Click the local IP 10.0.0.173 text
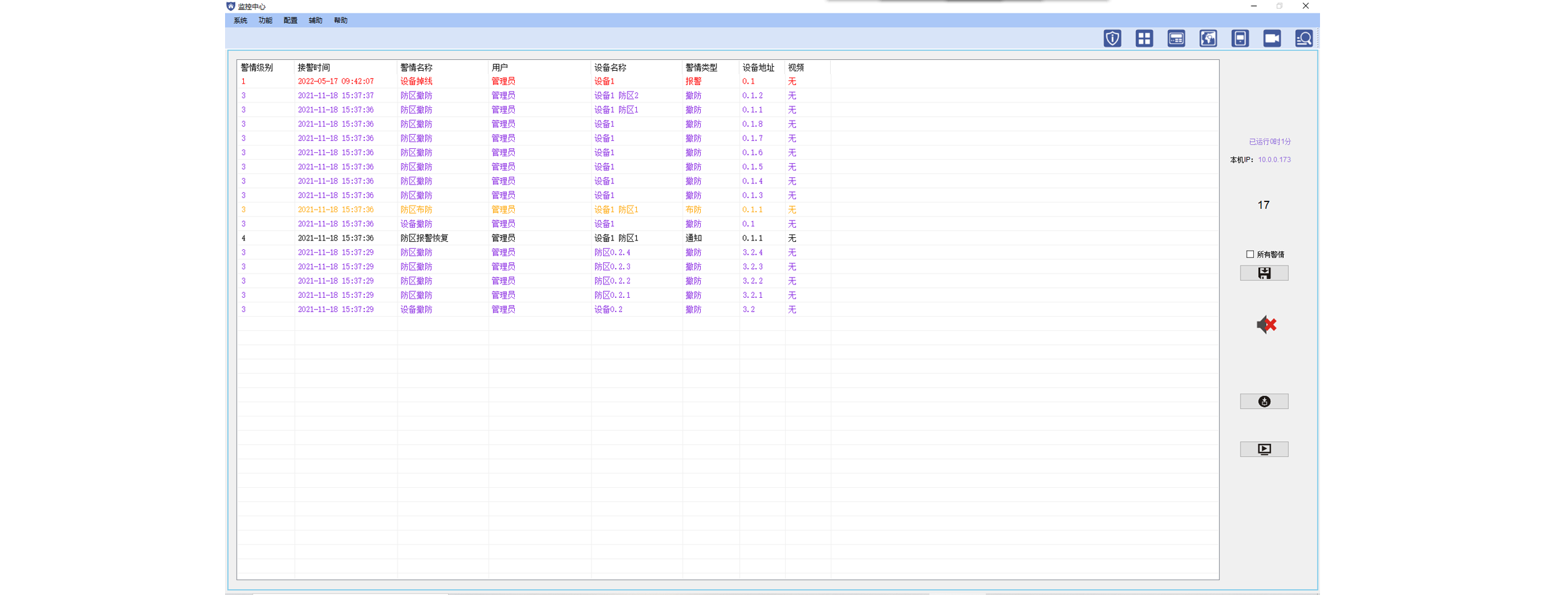Viewport: 1568px width, 595px height. pos(1274,160)
